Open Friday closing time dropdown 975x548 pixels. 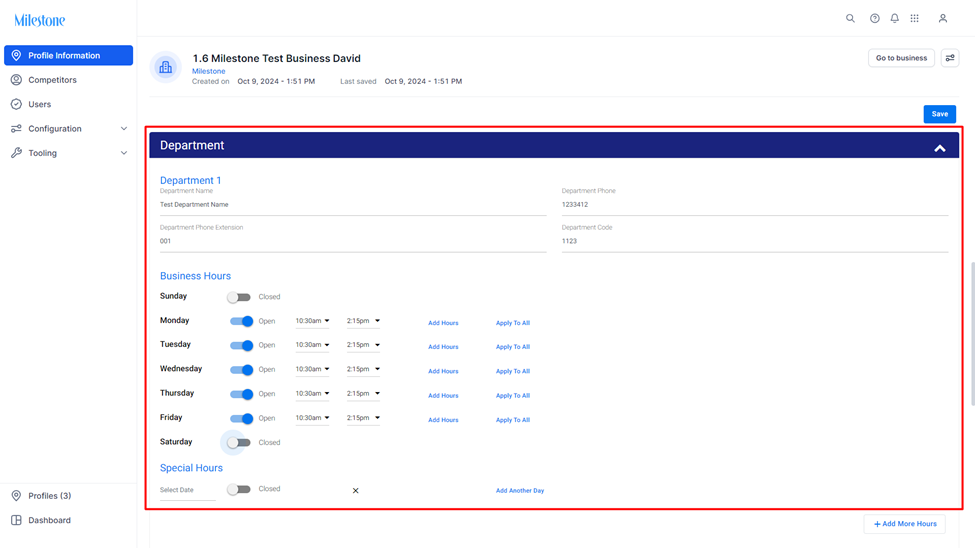click(x=363, y=418)
